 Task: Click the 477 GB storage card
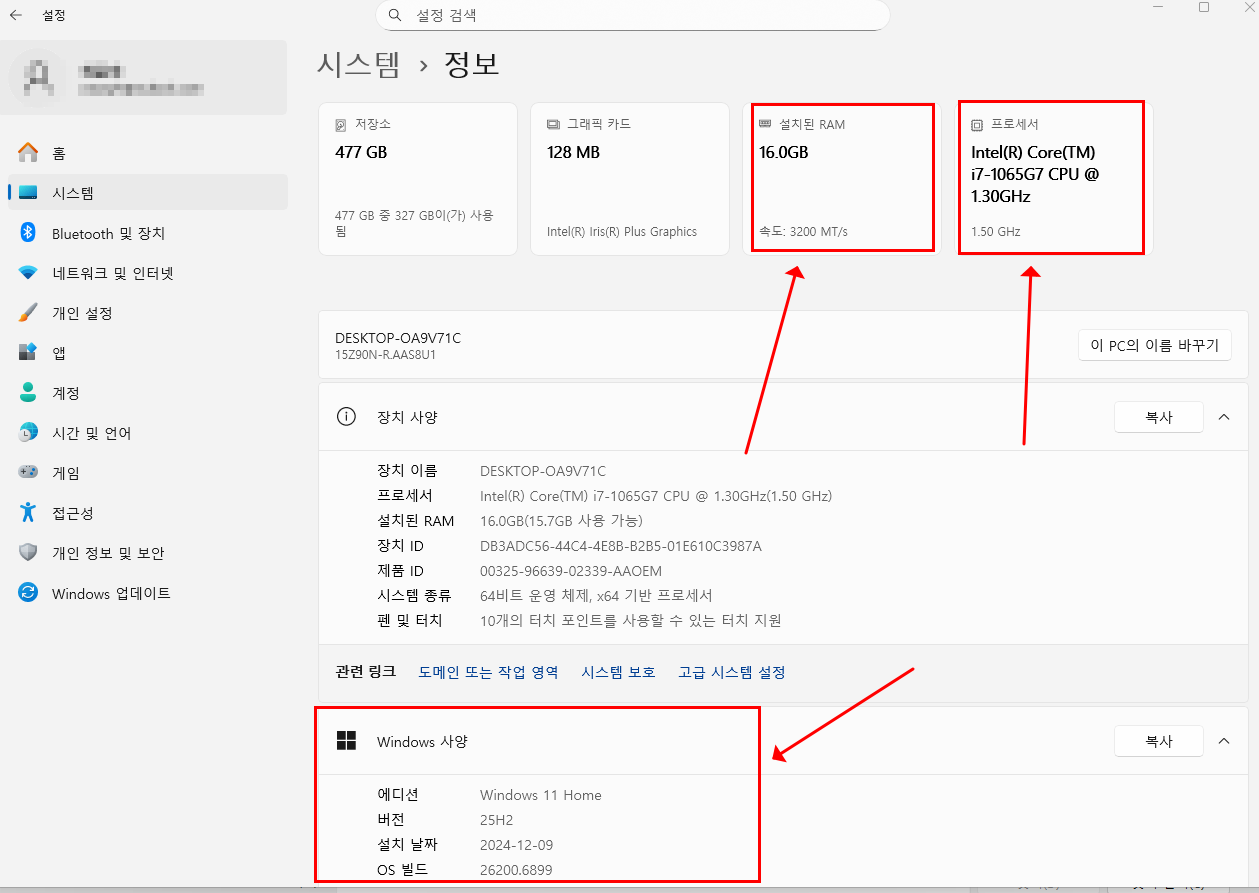pos(418,179)
